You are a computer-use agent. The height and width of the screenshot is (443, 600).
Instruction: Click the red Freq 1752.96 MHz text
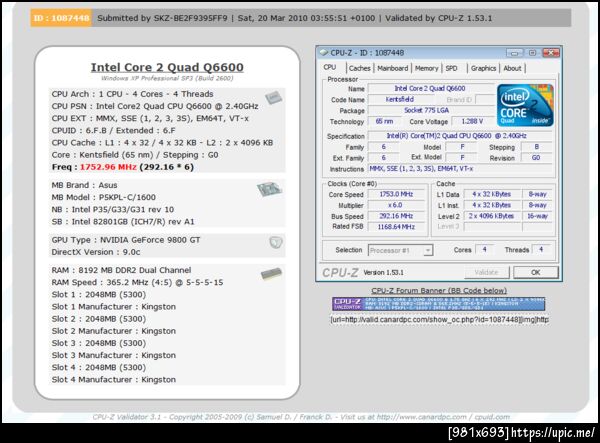point(108,167)
